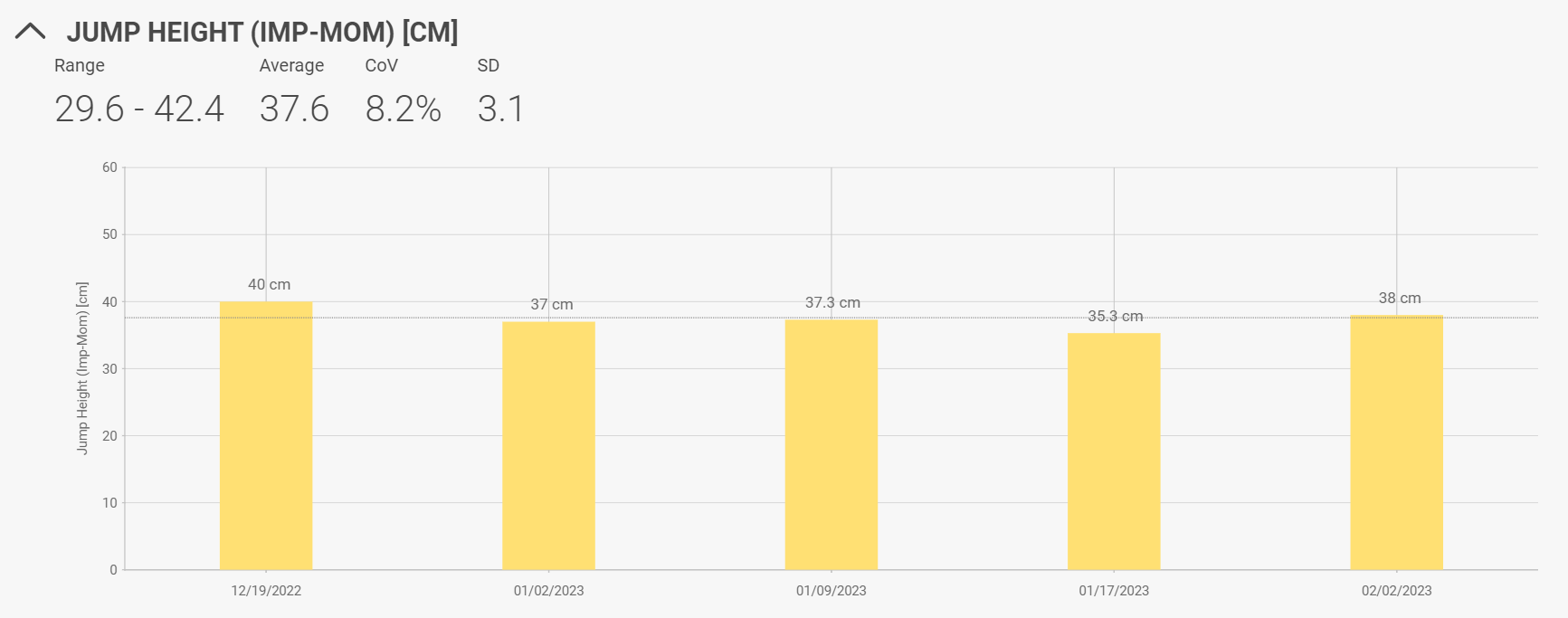This screenshot has width=1568, height=618.
Task: Collapse the Jump Height section chevron
Action: [x=30, y=33]
